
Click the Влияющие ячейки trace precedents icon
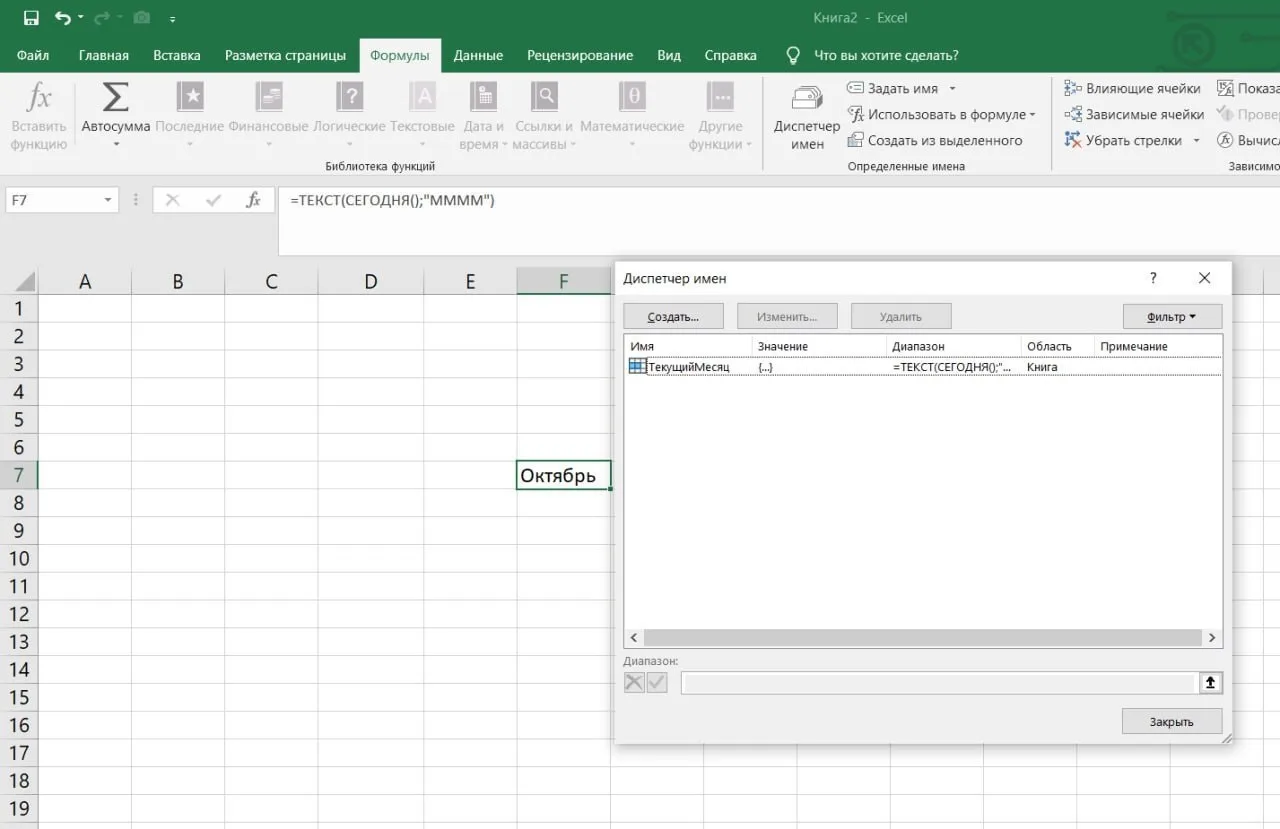coord(1073,88)
